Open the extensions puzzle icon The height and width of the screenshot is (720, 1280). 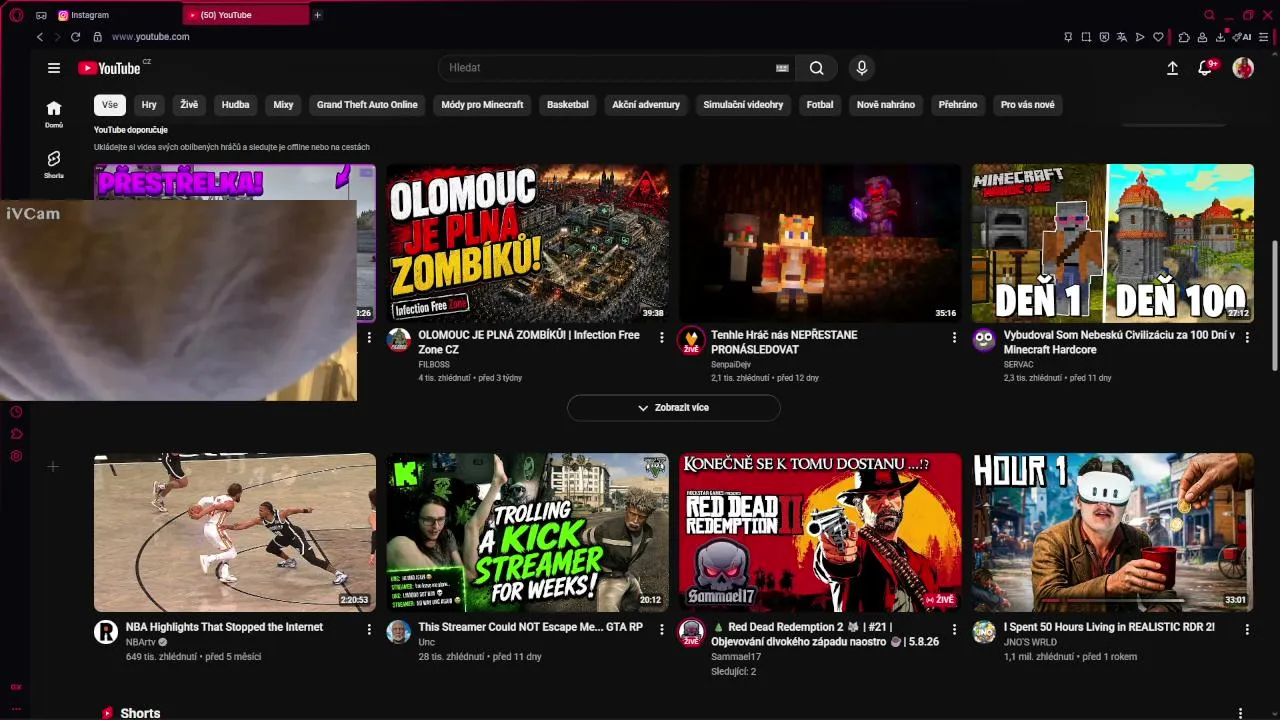tap(1184, 37)
